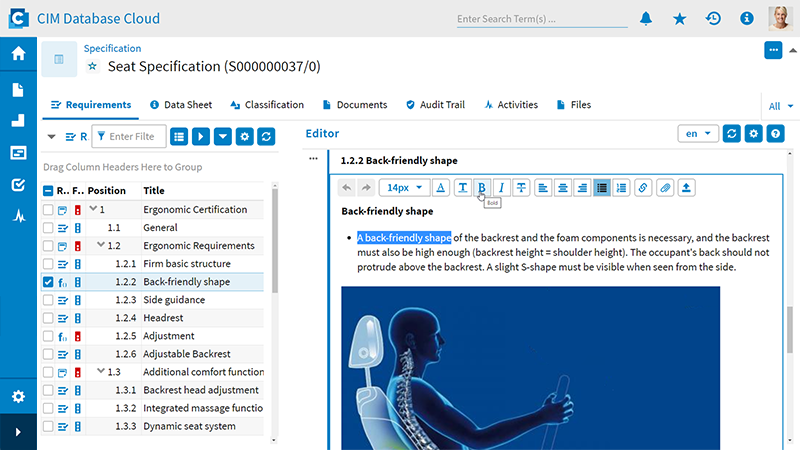The image size is (800, 450).
Task: Check the Headrest row checkbox
Action: (x=48, y=318)
